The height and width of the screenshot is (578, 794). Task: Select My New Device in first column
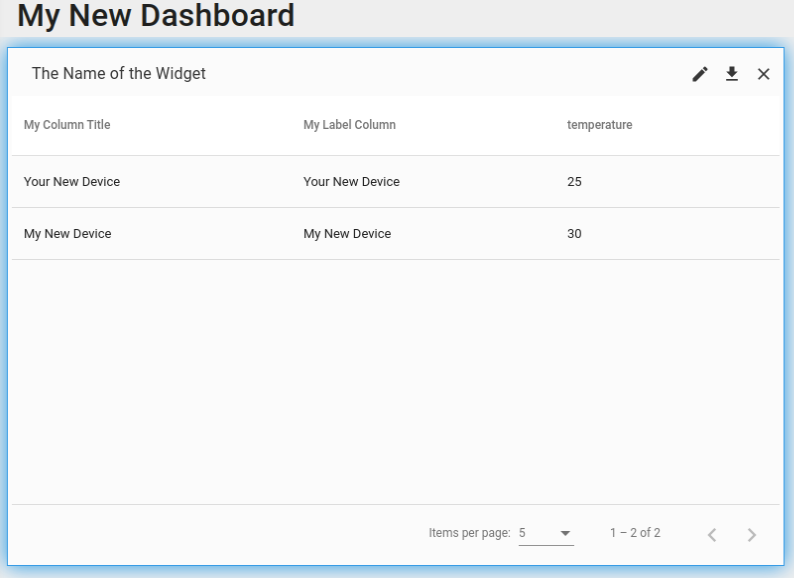click(x=68, y=234)
